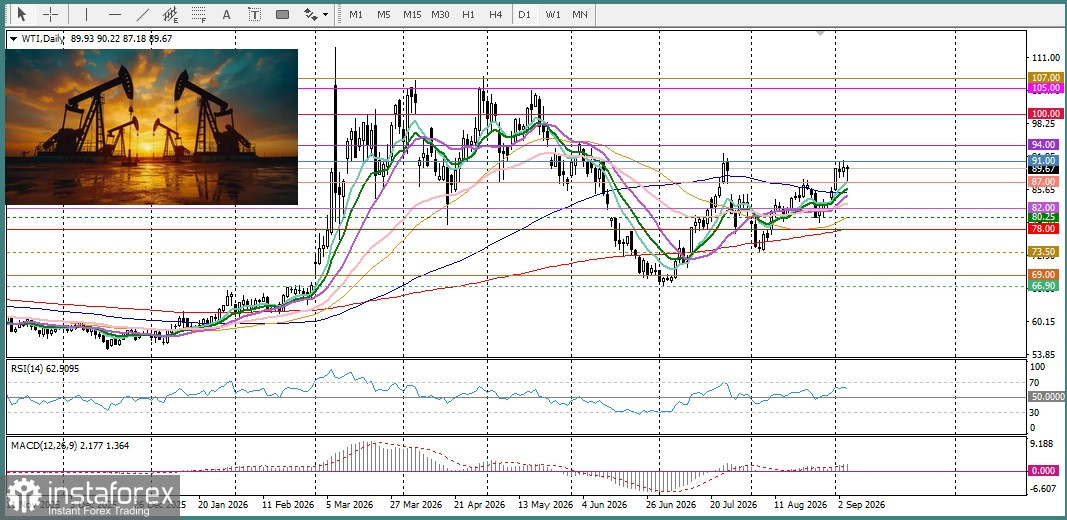Click the 60.15 price axis value

tap(1043, 322)
